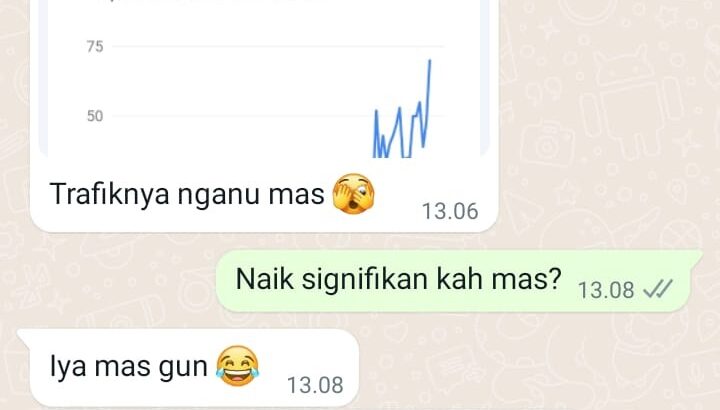This screenshot has width=720, height=410.
Task: Select the "Trafiknya nganu mas" caption text
Action: click(187, 194)
